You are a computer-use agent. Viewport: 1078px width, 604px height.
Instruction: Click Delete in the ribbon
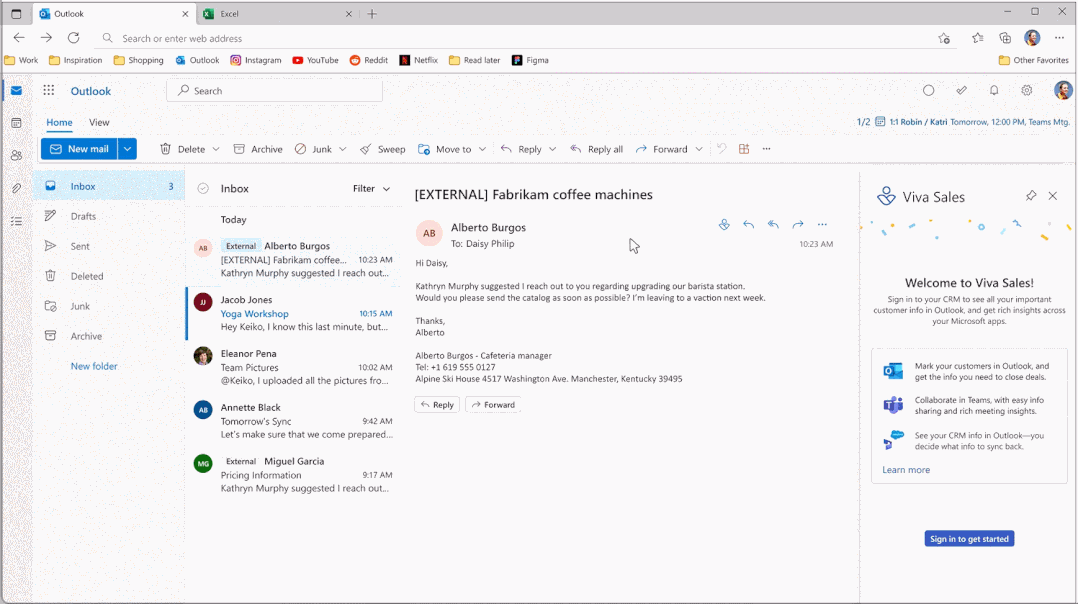coord(183,149)
